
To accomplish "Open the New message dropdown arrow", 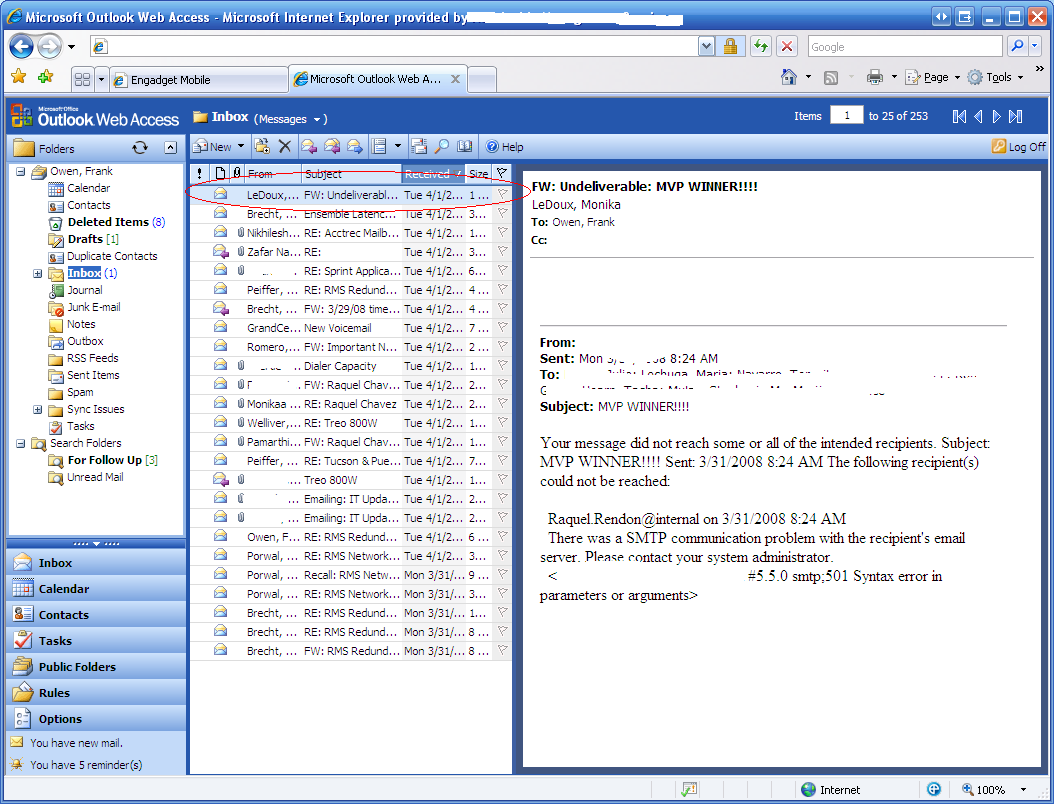I will tap(239, 146).
